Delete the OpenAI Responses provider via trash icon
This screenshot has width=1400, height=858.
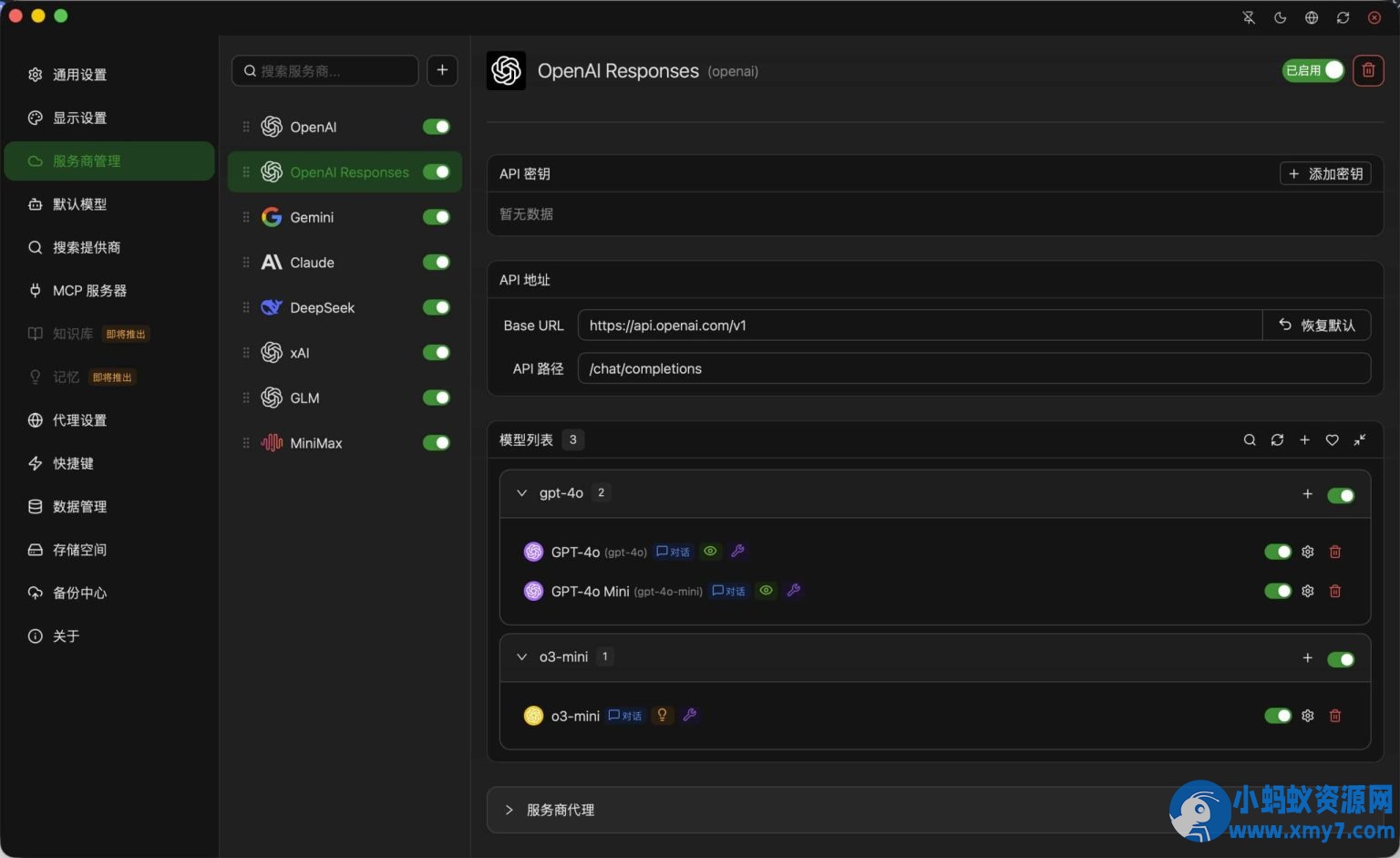pos(1368,70)
